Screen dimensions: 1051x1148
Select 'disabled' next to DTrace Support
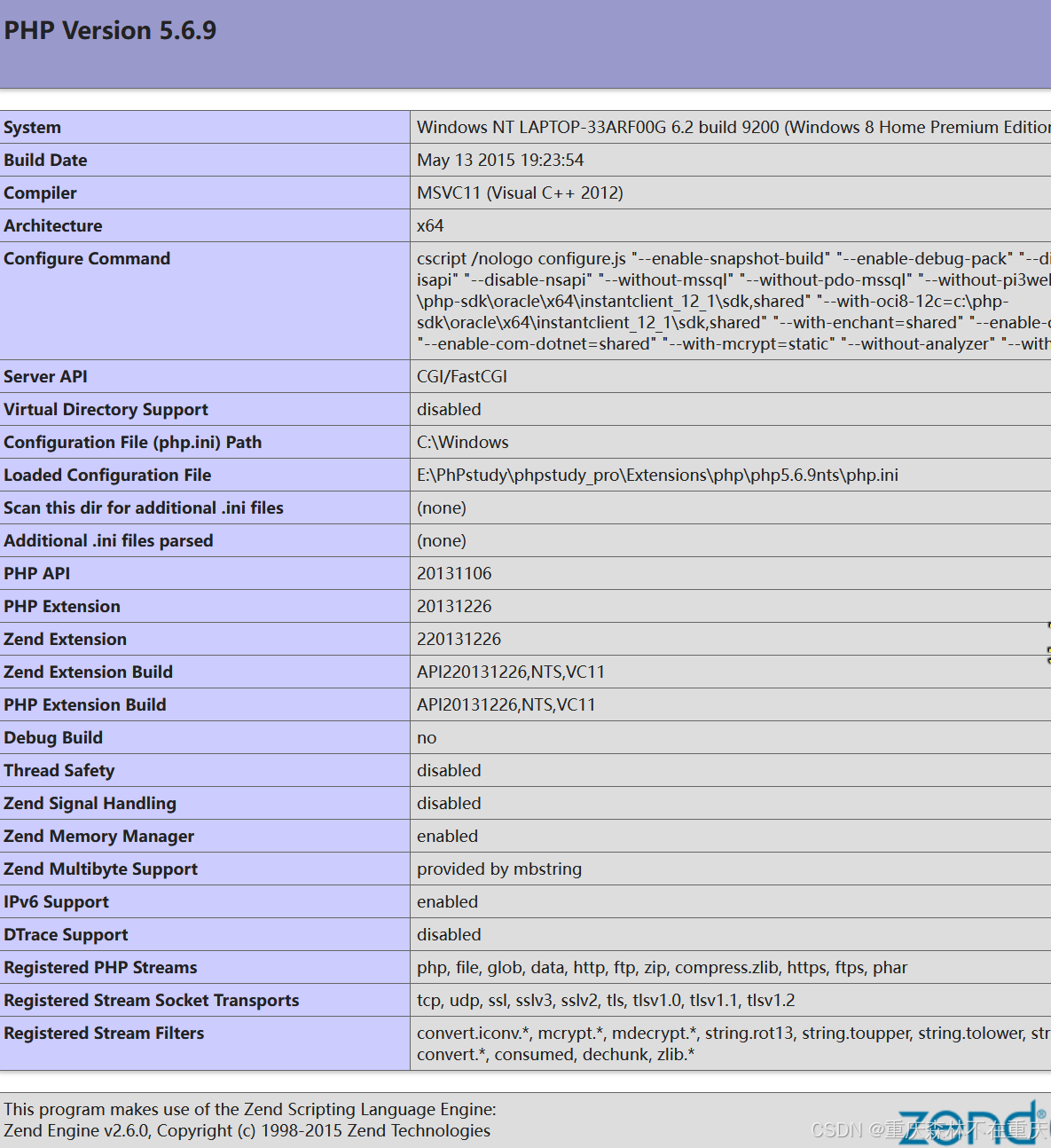(x=449, y=934)
